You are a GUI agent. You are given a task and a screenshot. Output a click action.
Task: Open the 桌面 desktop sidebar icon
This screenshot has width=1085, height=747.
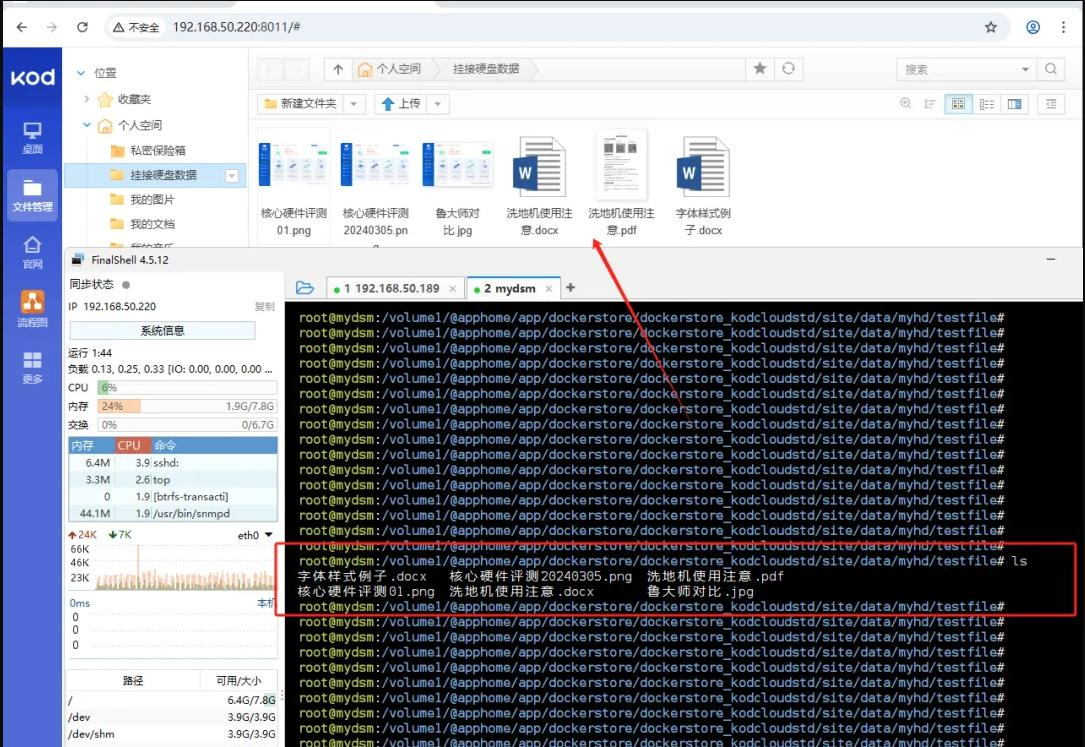[x=33, y=138]
